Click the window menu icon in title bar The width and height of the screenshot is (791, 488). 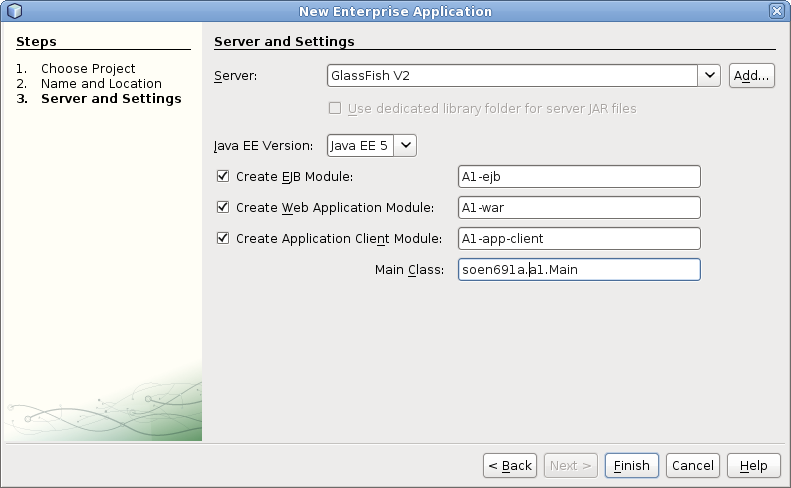(13, 11)
